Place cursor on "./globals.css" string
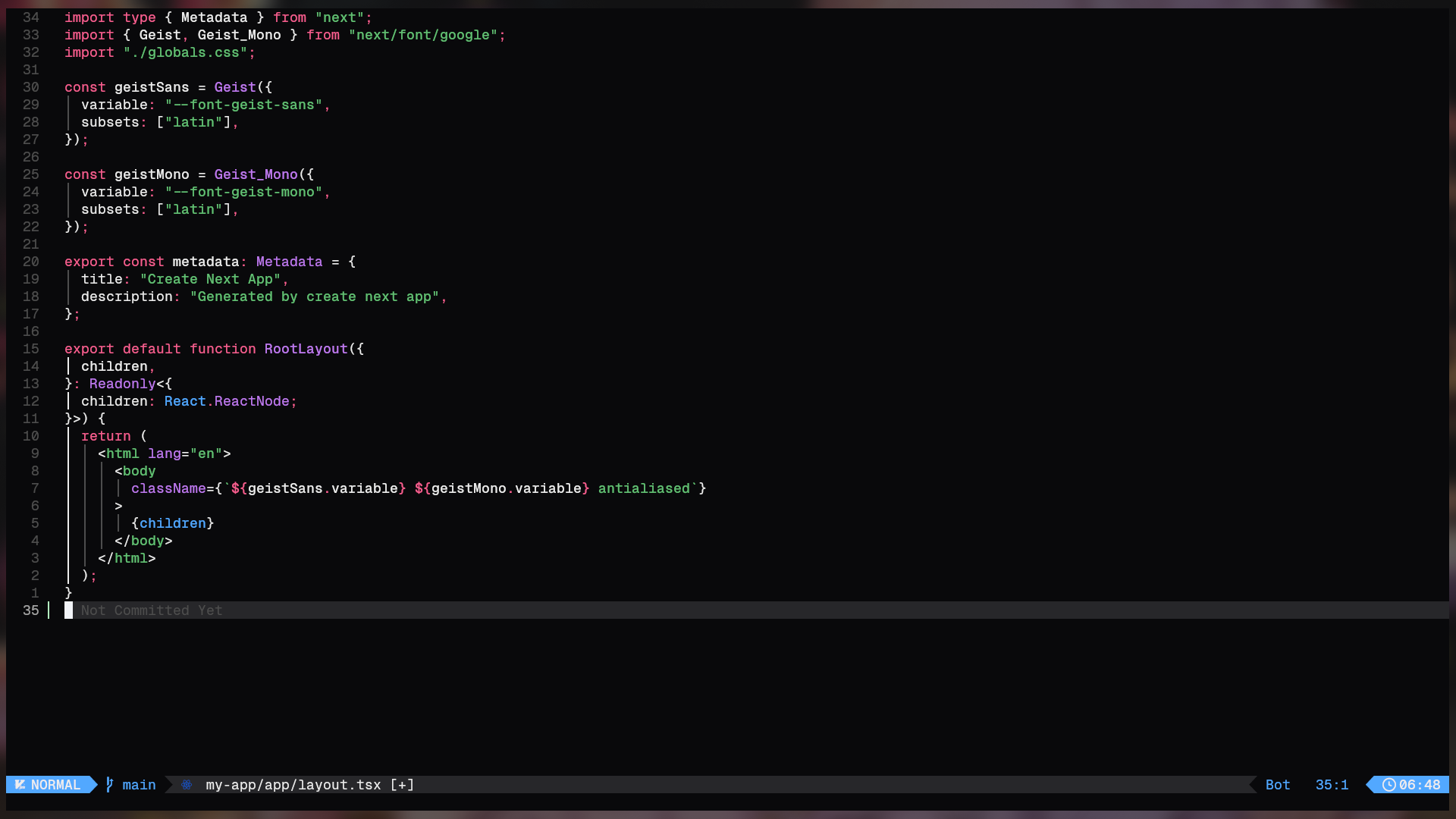1456x819 pixels. tap(185, 52)
